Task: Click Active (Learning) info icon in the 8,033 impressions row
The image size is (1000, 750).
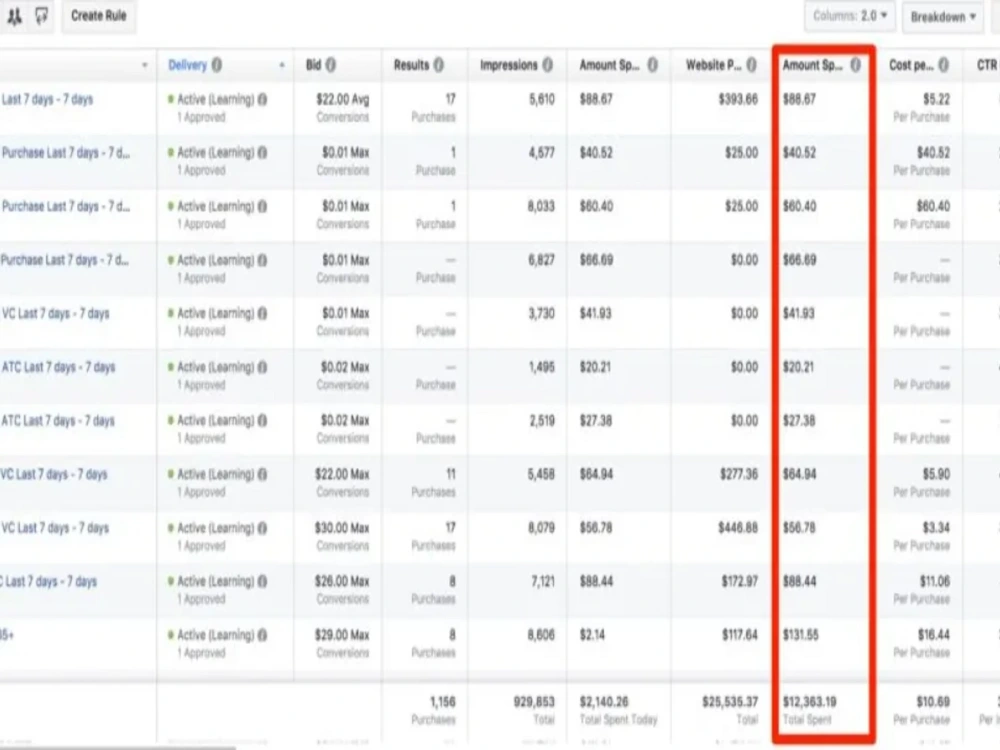Action: [x=262, y=207]
